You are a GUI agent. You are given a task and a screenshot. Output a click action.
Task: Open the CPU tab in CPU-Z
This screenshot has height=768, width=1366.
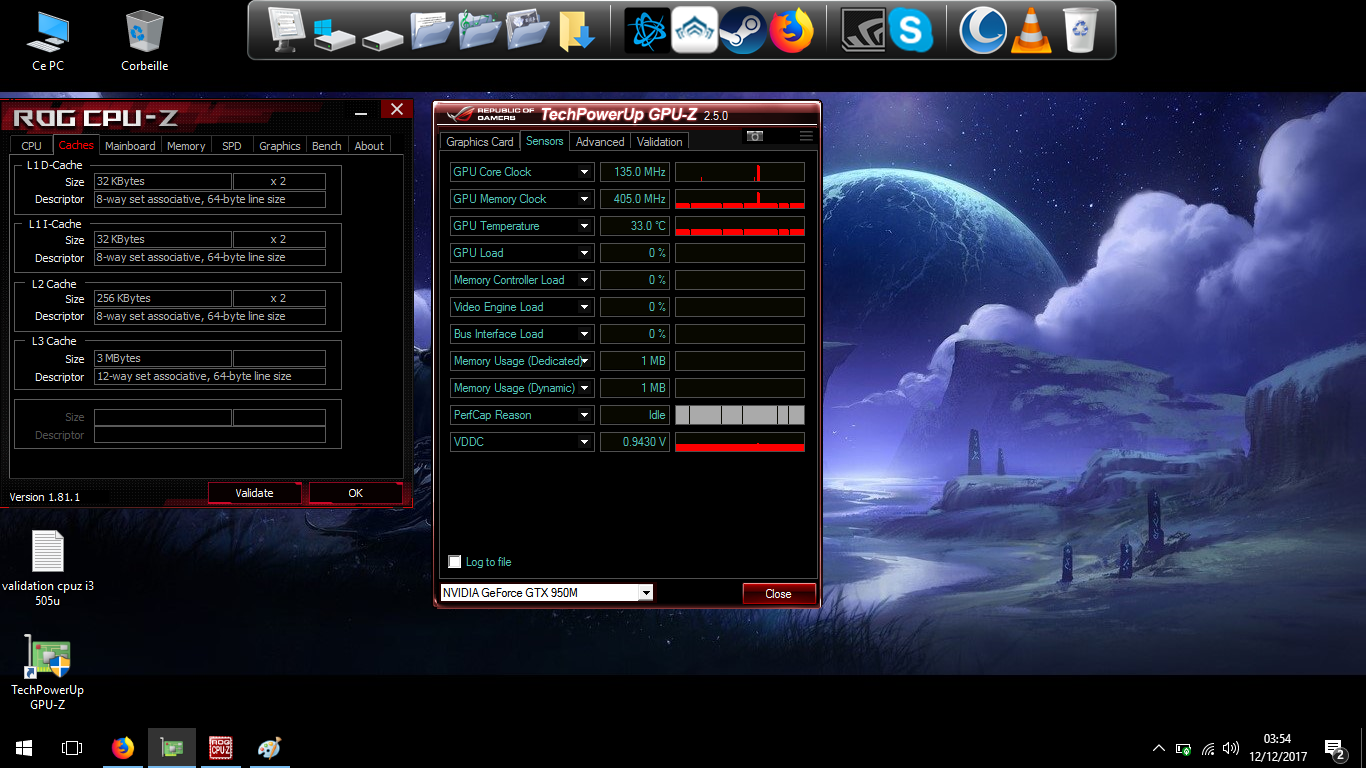pos(32,146)
